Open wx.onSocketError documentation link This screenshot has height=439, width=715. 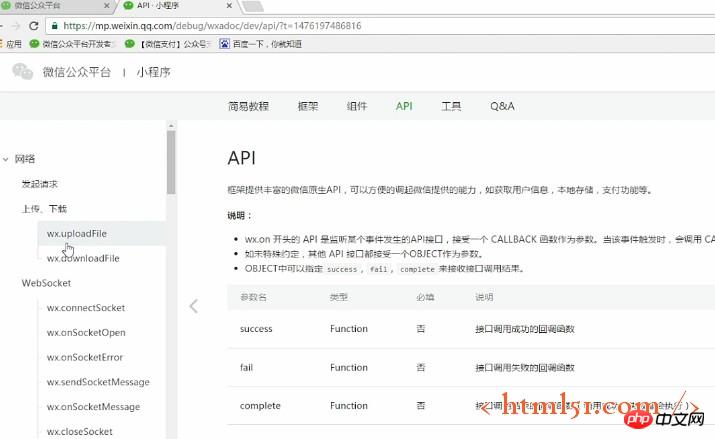coord(85,357)
